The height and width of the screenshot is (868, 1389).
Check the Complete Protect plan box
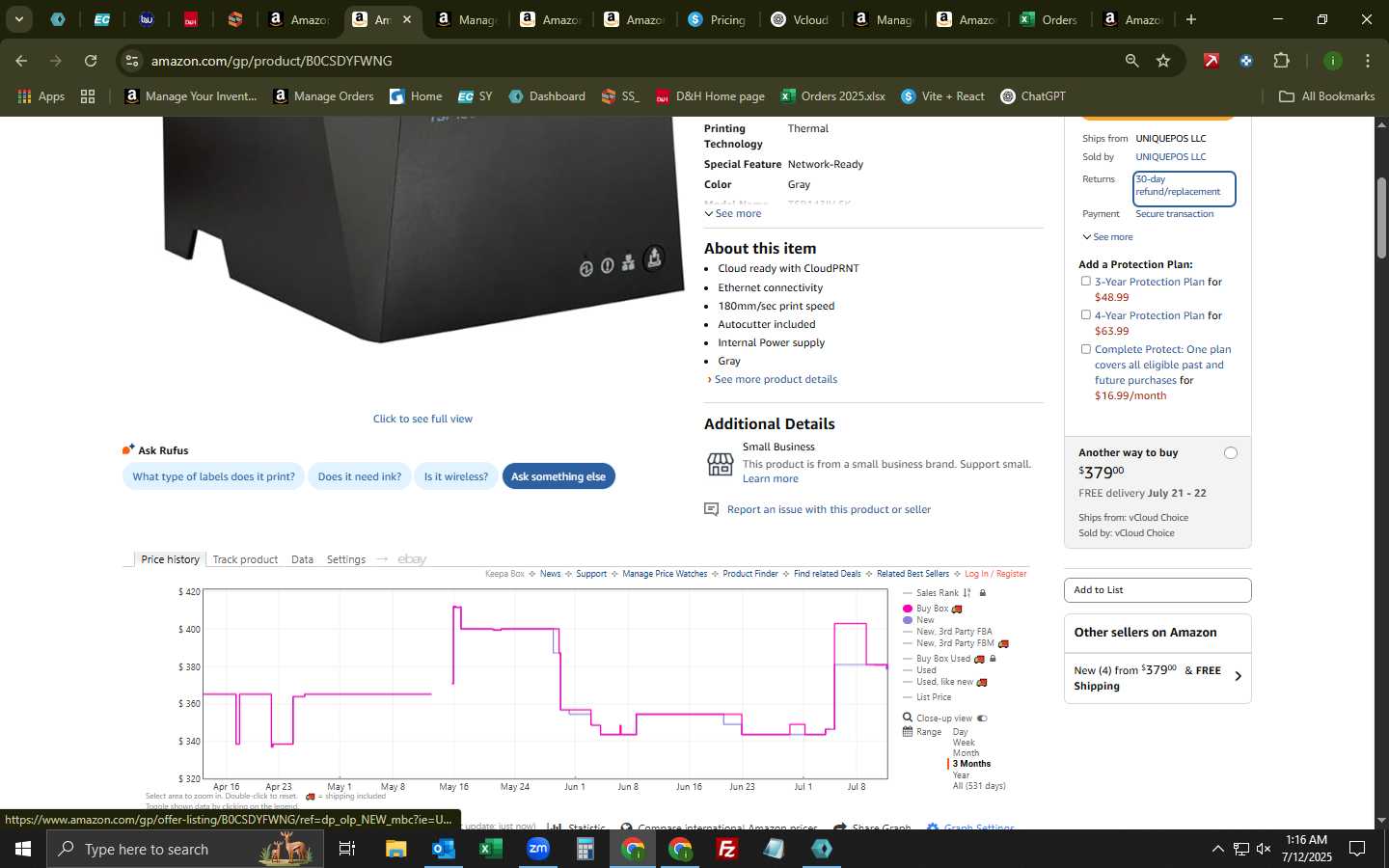pyautogui.click(x=1086, y=349)
